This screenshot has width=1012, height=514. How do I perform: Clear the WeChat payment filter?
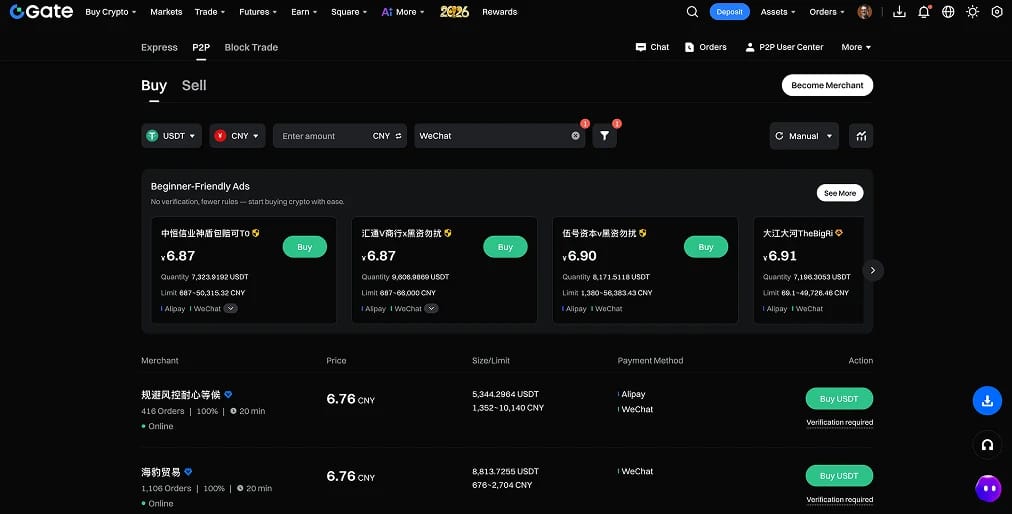click(575, 136)
